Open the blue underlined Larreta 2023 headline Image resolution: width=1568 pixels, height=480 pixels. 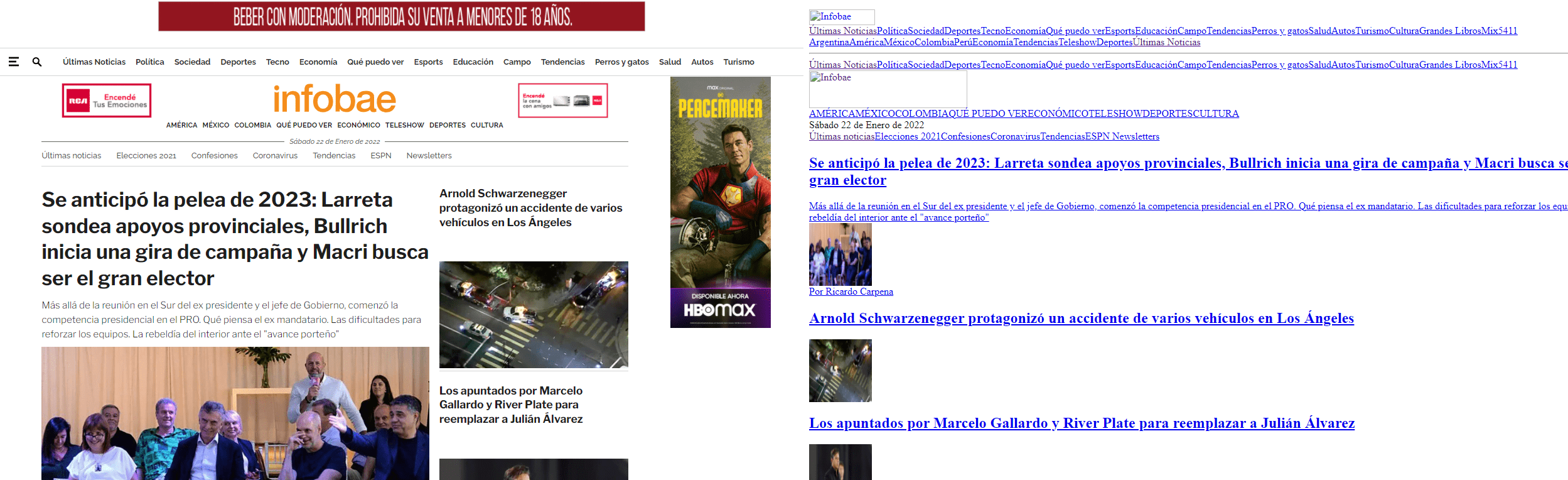click(x=1188, y=172)
